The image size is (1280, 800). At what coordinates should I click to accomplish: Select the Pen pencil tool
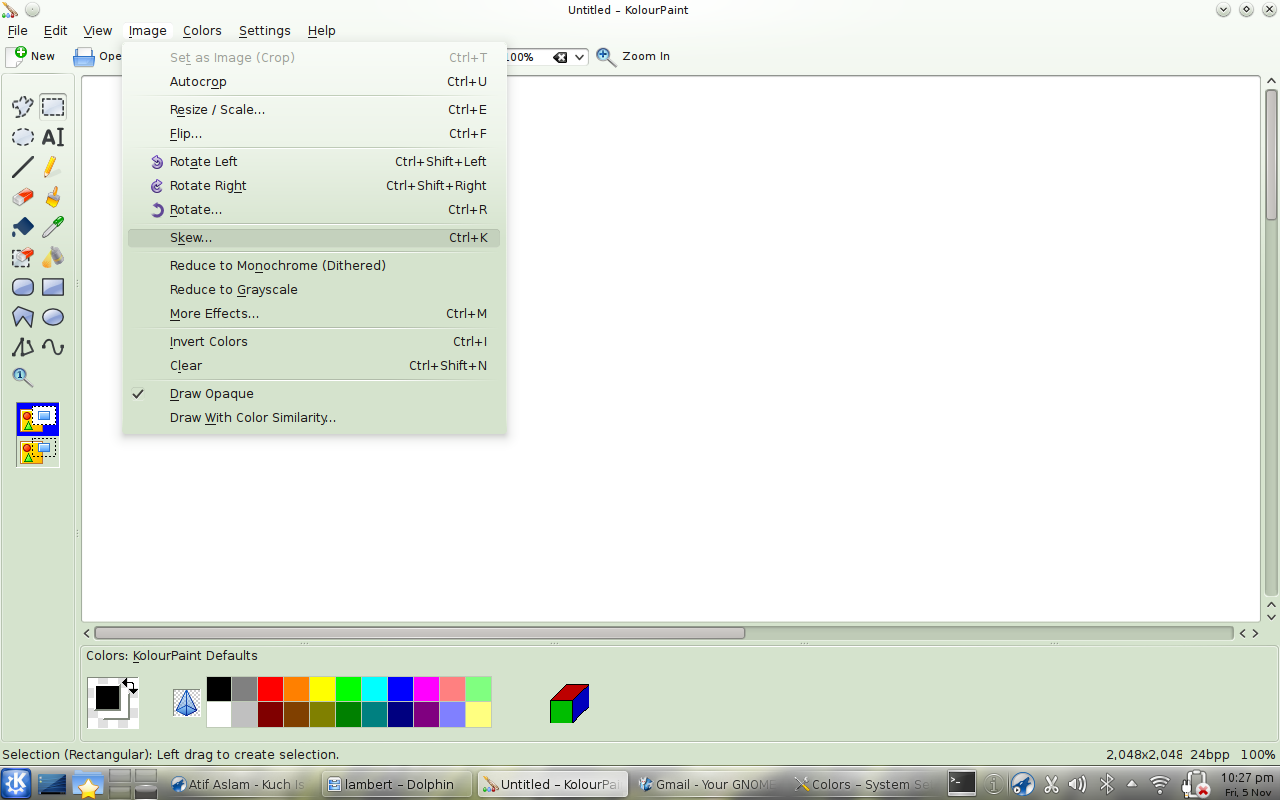[x=53, y=167]
